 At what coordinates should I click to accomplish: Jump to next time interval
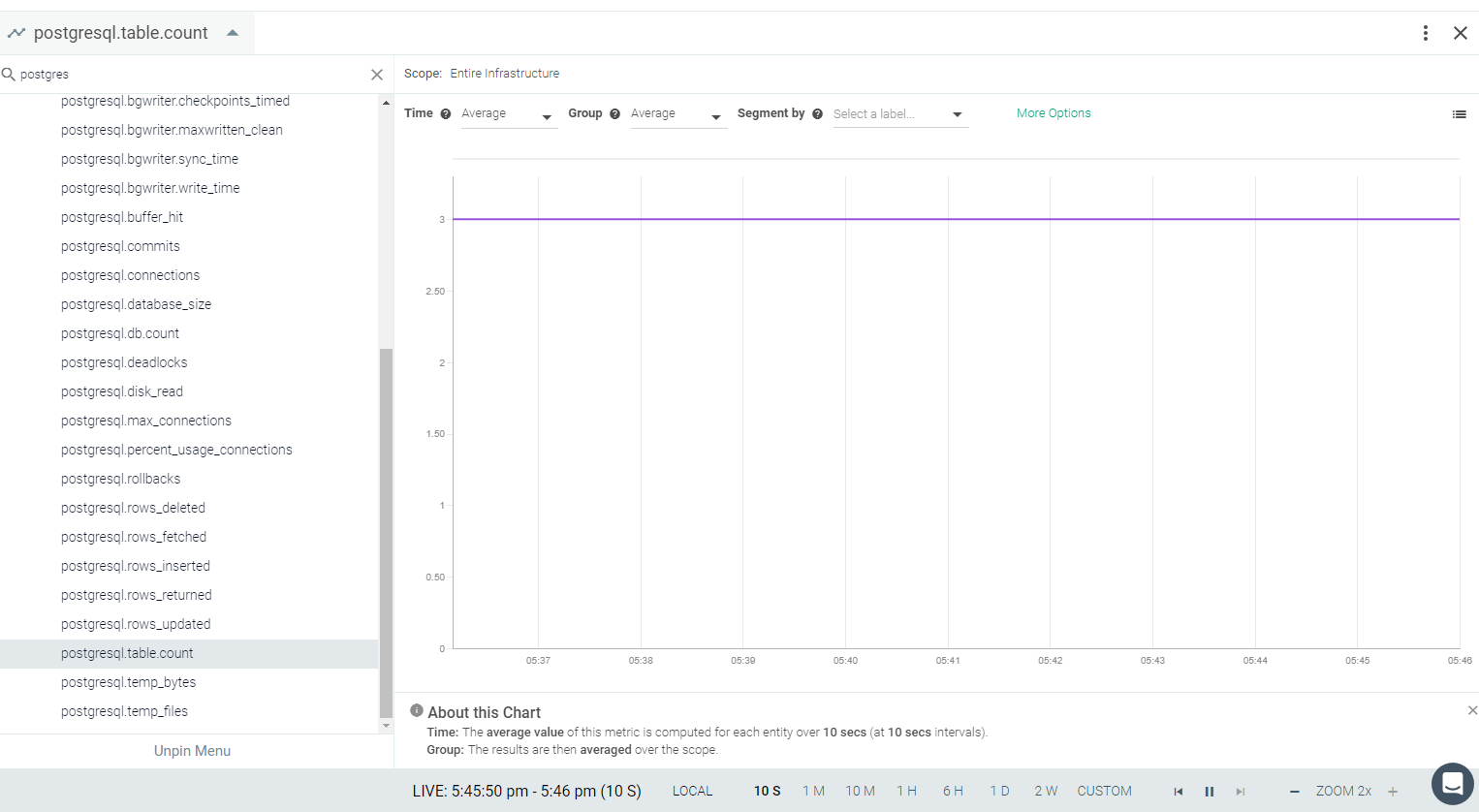1240,792
